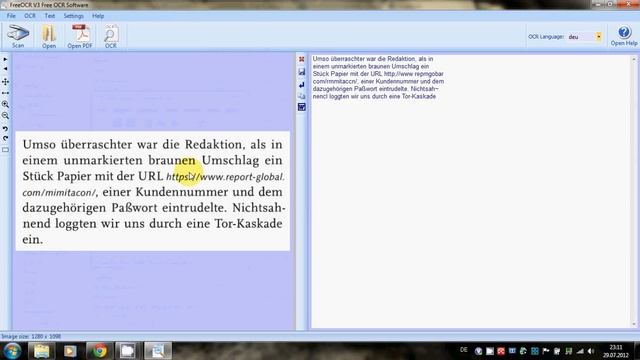
Task: Click the DE language indicator in the taskbar
Action: [x=464, y=350]
